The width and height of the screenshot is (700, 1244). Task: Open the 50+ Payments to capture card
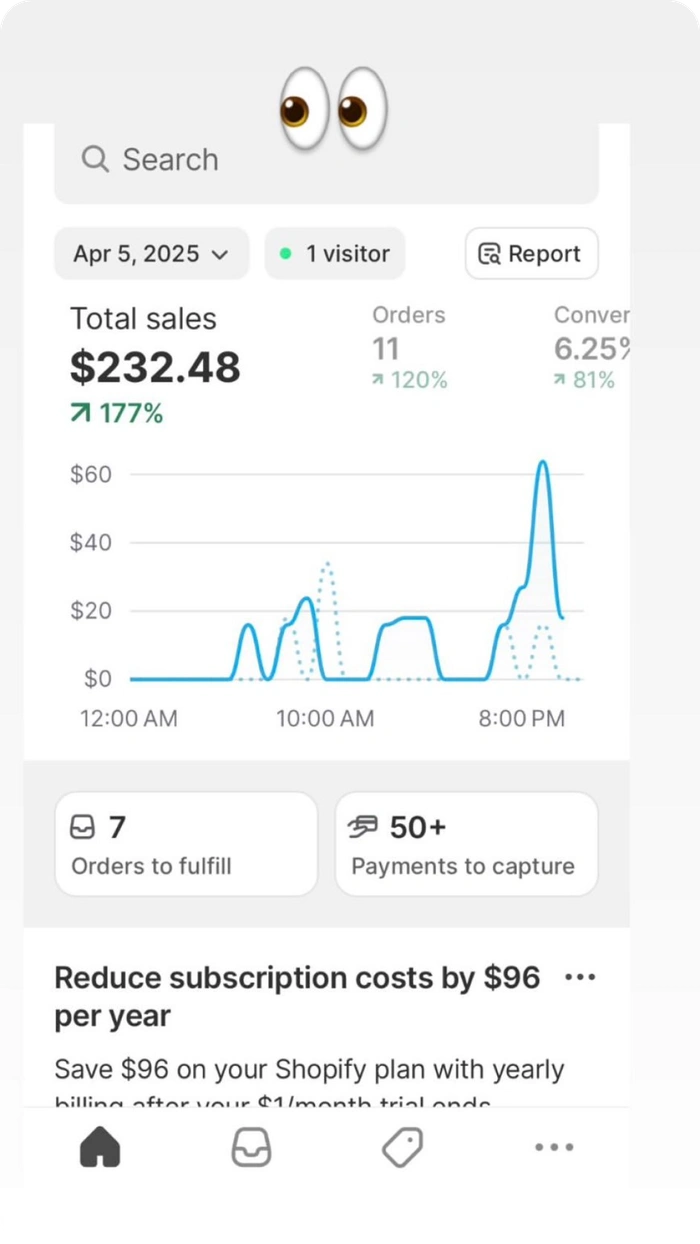(x=466, y=844)
